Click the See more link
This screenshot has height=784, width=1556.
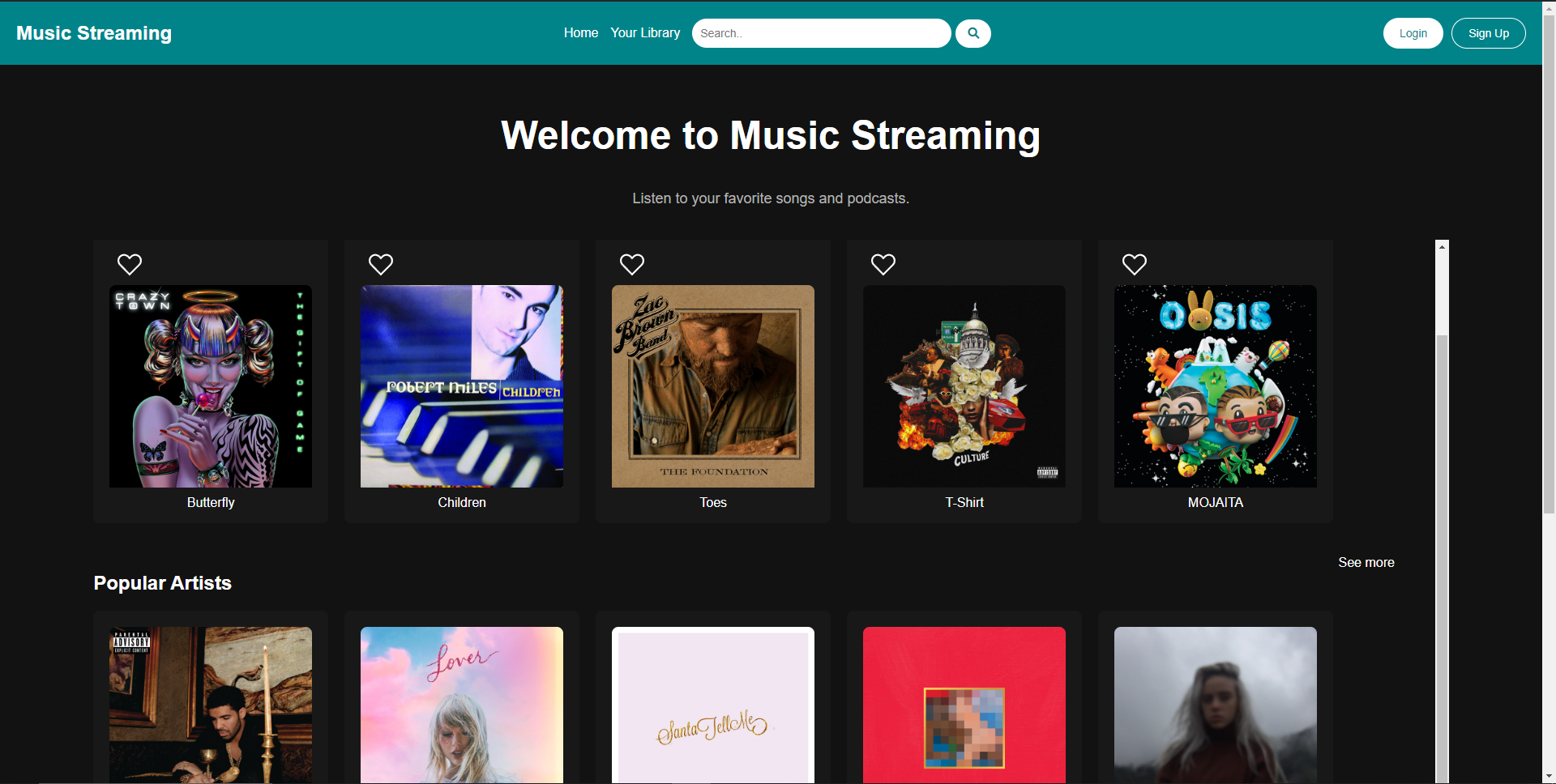pyautogui.click(x=1366, y=562)
